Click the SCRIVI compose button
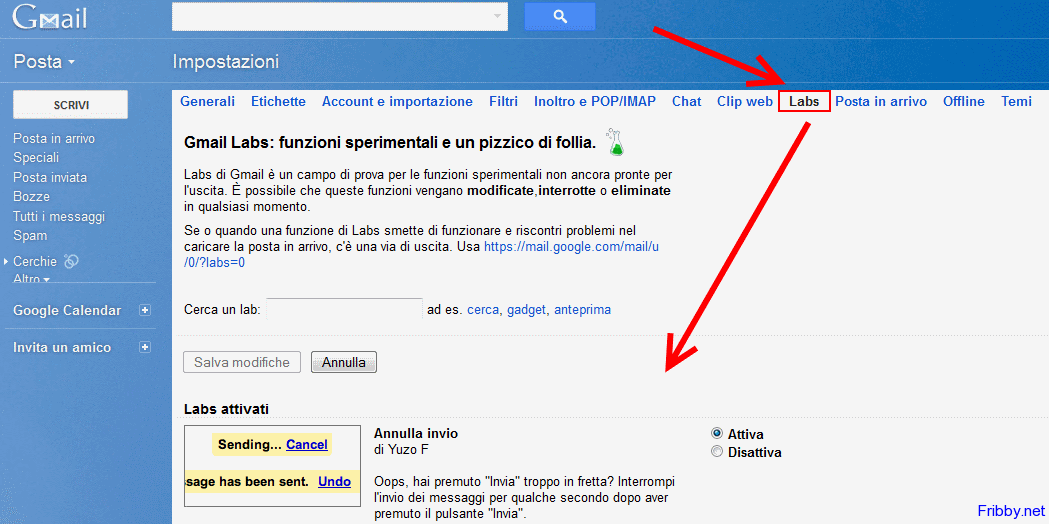Viewport: 1049px width, 524px height. (71, 105)
